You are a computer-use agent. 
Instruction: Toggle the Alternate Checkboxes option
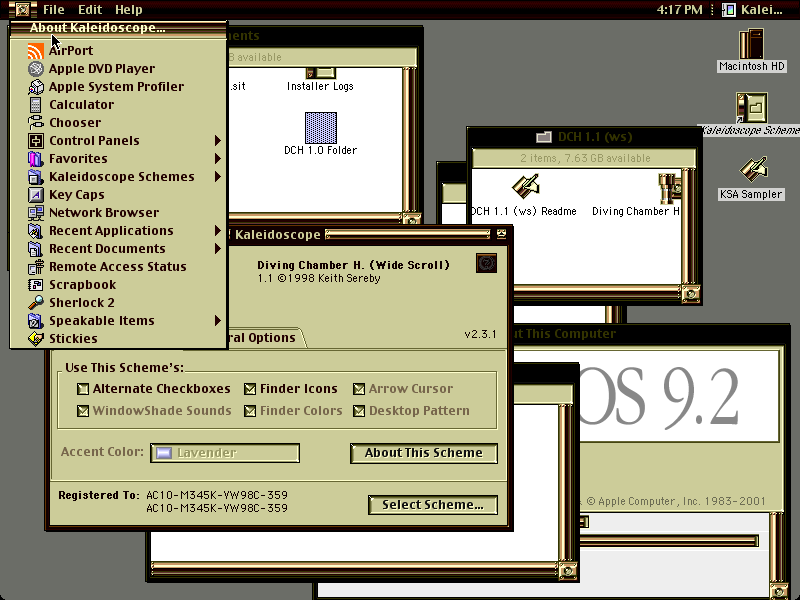click(x=83, y=389)
